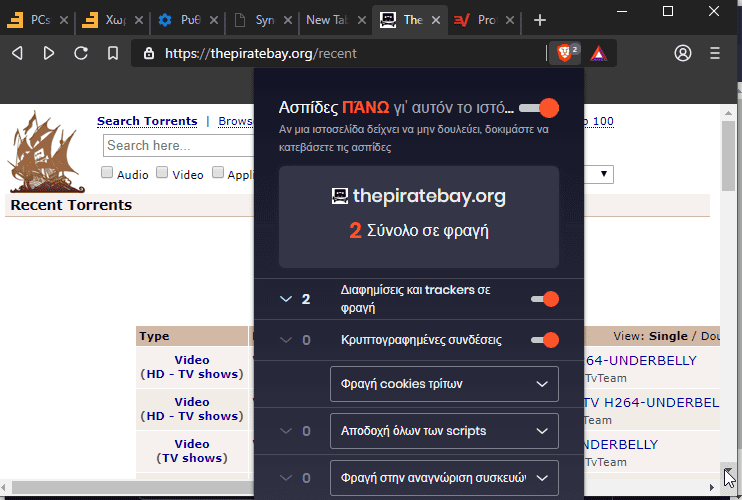Image resolution: width=742 pixels, height=500 pixels.
Task: Click the address bar URL
Action: point(260,53)
